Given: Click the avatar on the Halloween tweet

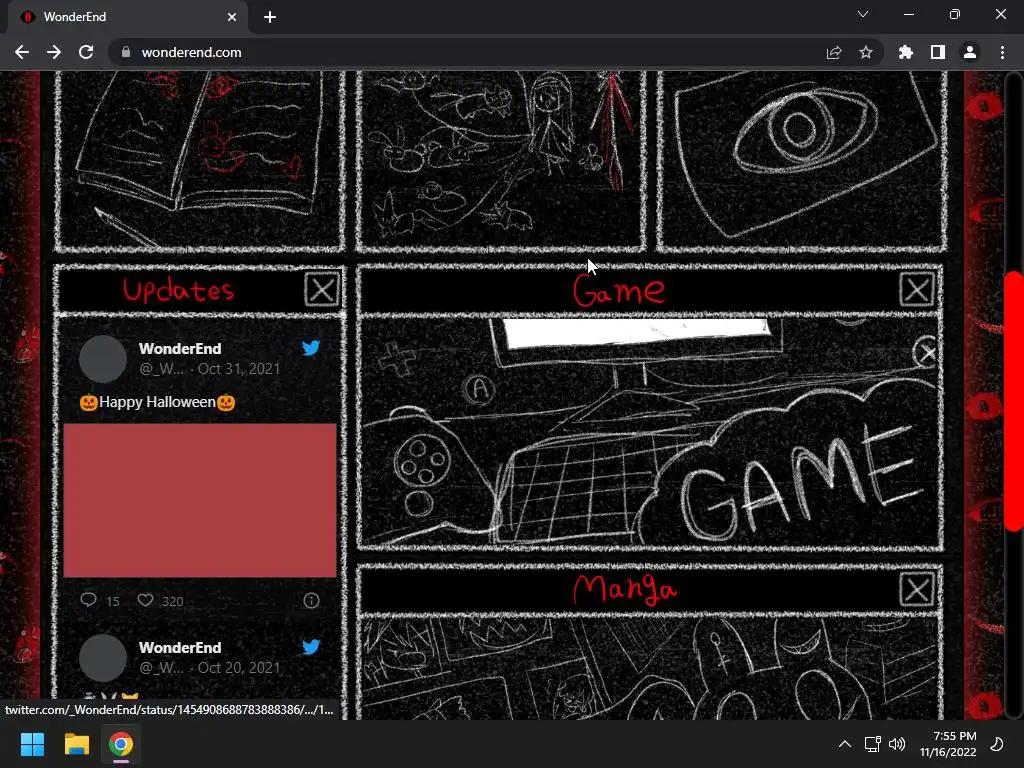Looking at the screenshot, I should tap(103, 359).
